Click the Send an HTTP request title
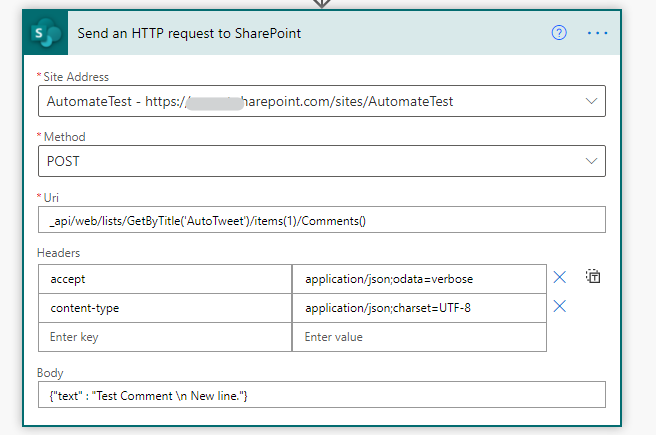 (189, 33)
